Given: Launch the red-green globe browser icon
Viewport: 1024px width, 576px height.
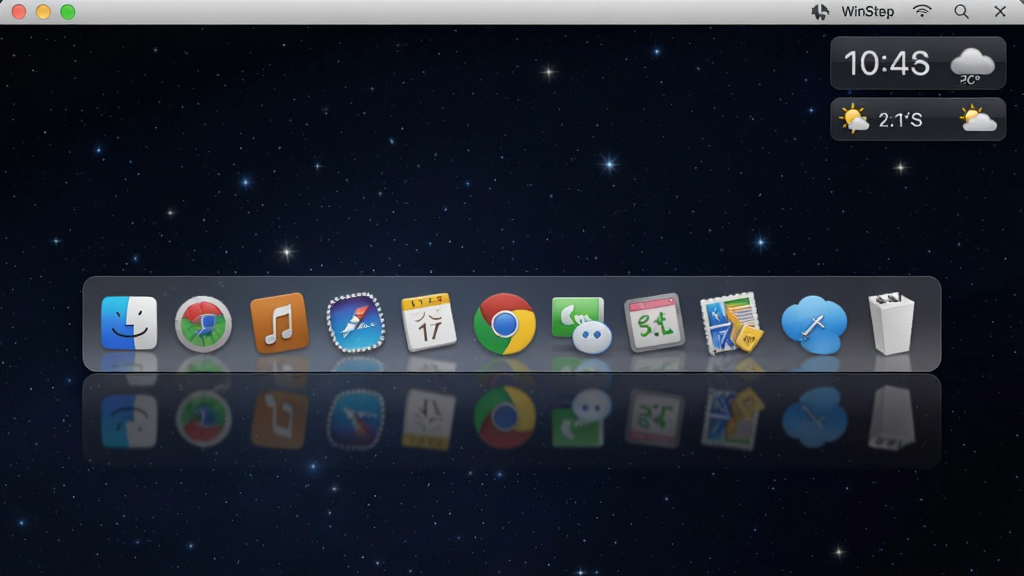Looking at the screenshot, I should (x=203, y=325).
